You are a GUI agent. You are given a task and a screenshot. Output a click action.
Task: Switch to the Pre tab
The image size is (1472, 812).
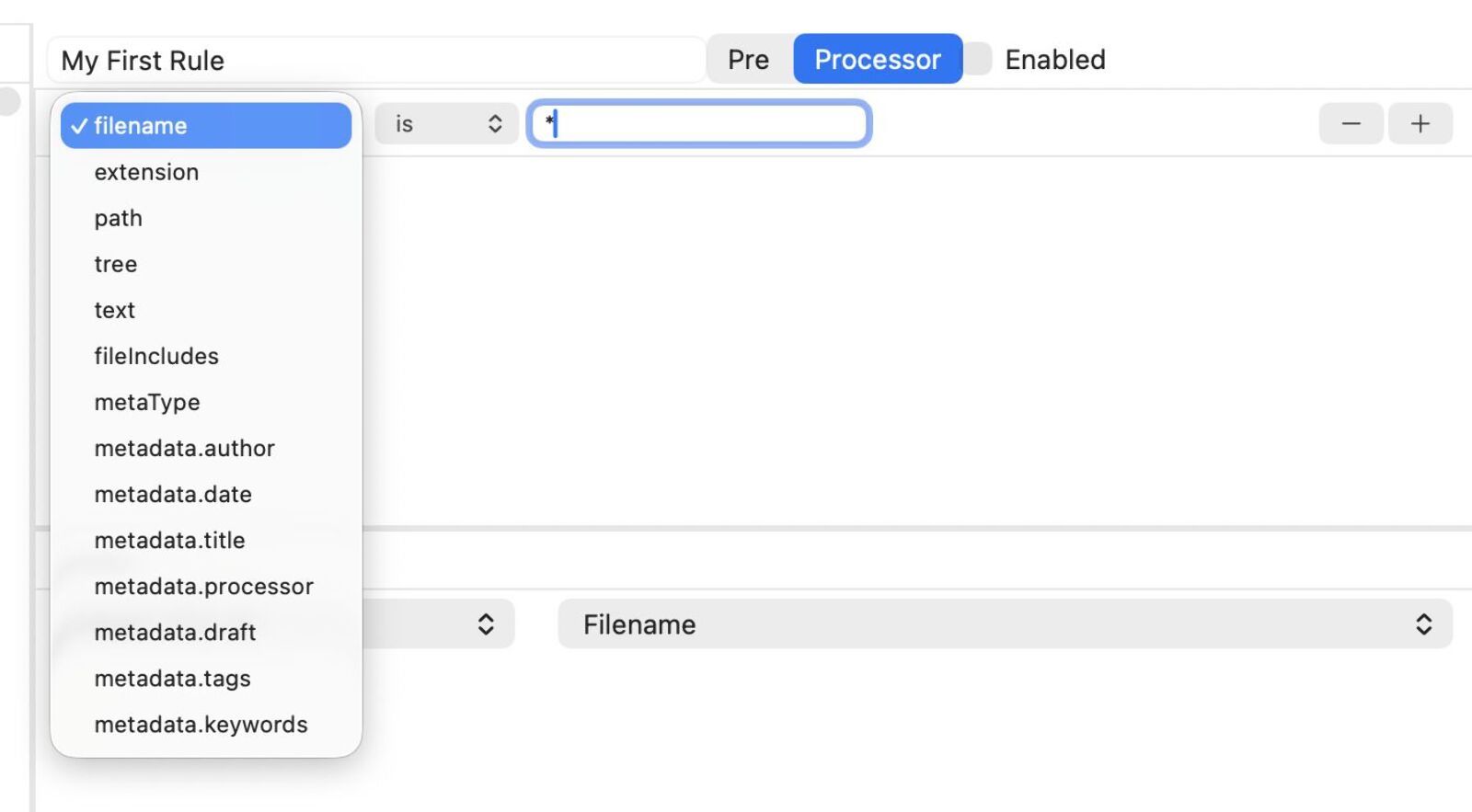tap(748, 59)
